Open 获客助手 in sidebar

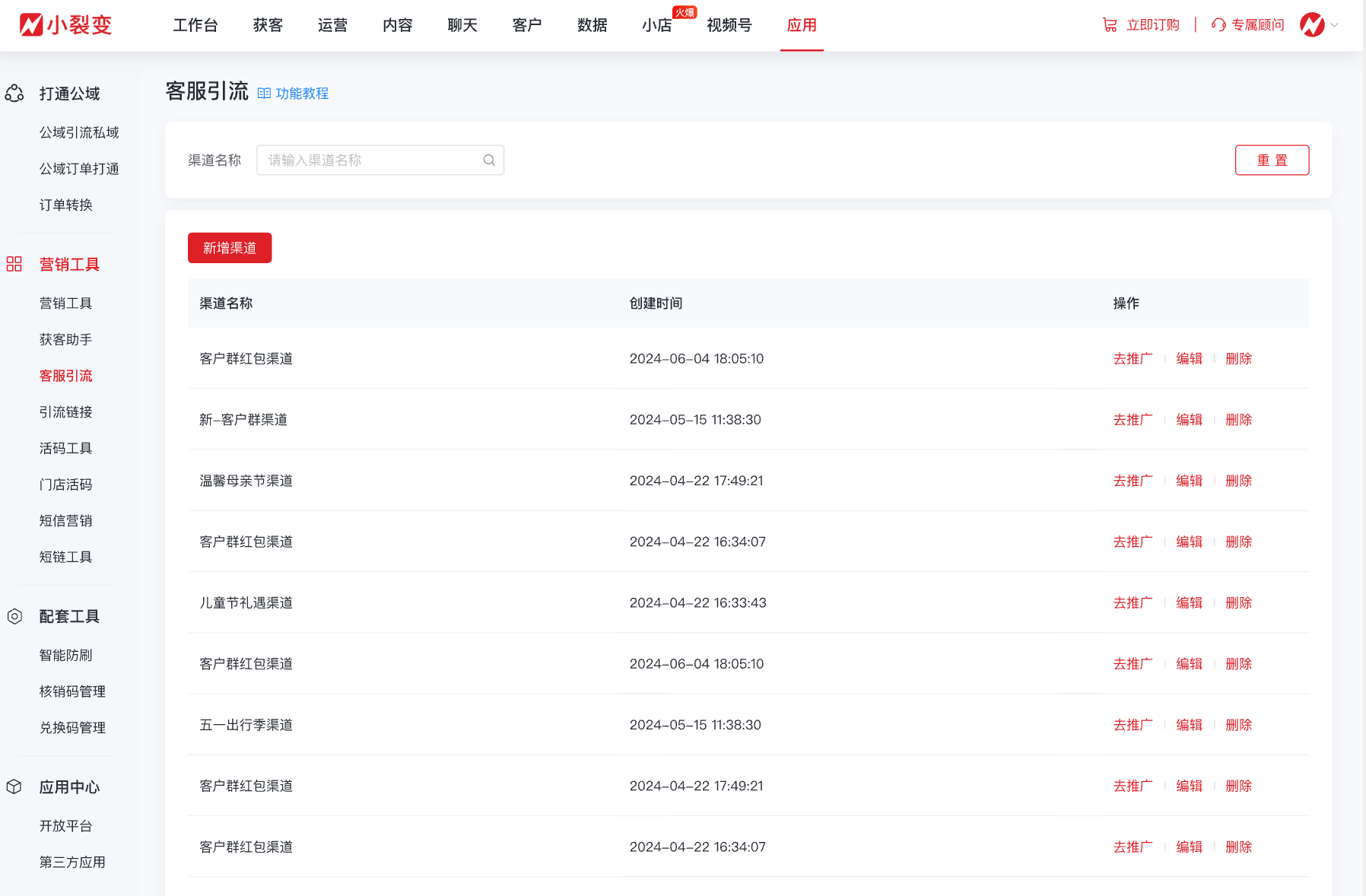pos(66,339)
